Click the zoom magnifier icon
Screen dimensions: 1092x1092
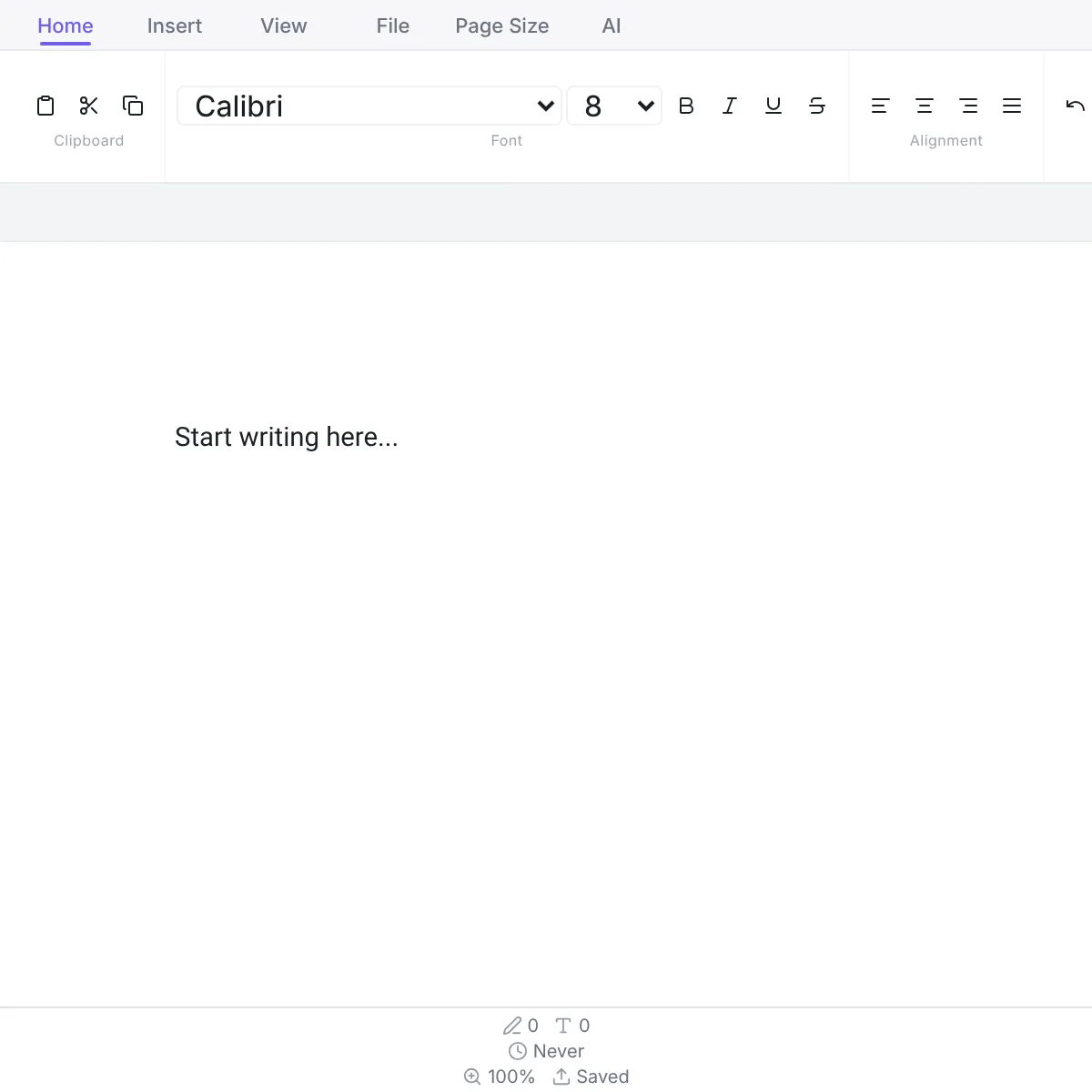pyautogui.click(x=472, y=1077)
